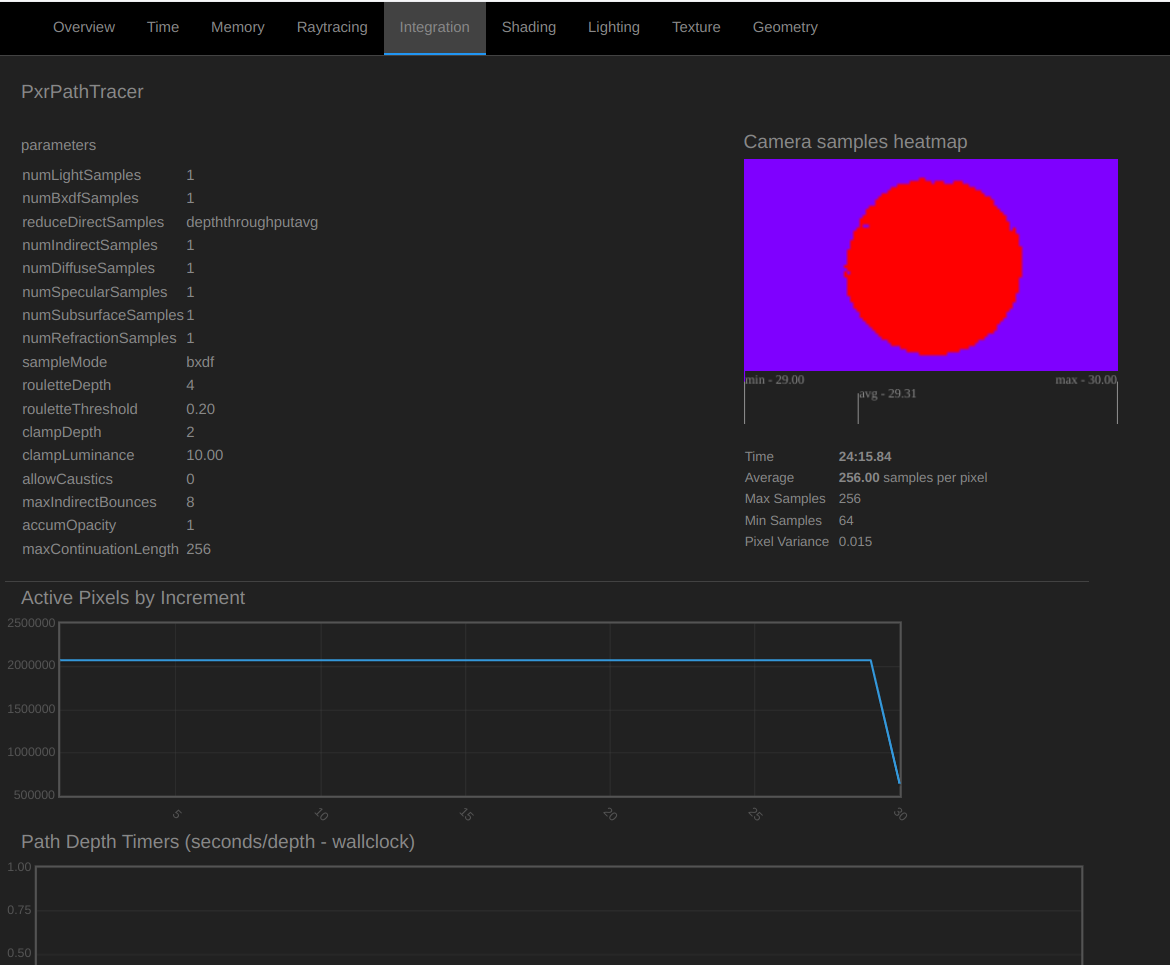Click the maxIndirectBounces label

(x=89, y=503)
